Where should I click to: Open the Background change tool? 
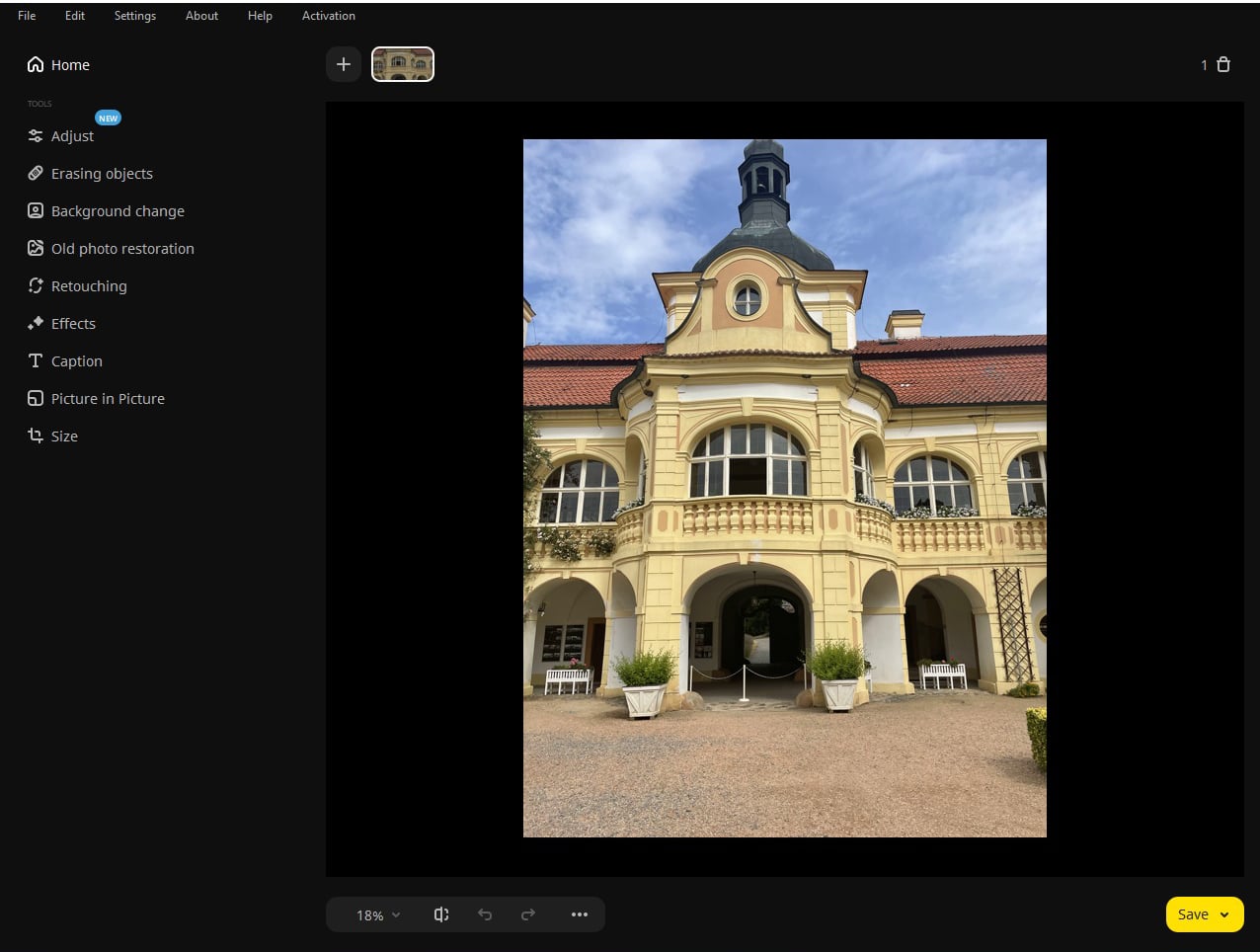[118, 210]
